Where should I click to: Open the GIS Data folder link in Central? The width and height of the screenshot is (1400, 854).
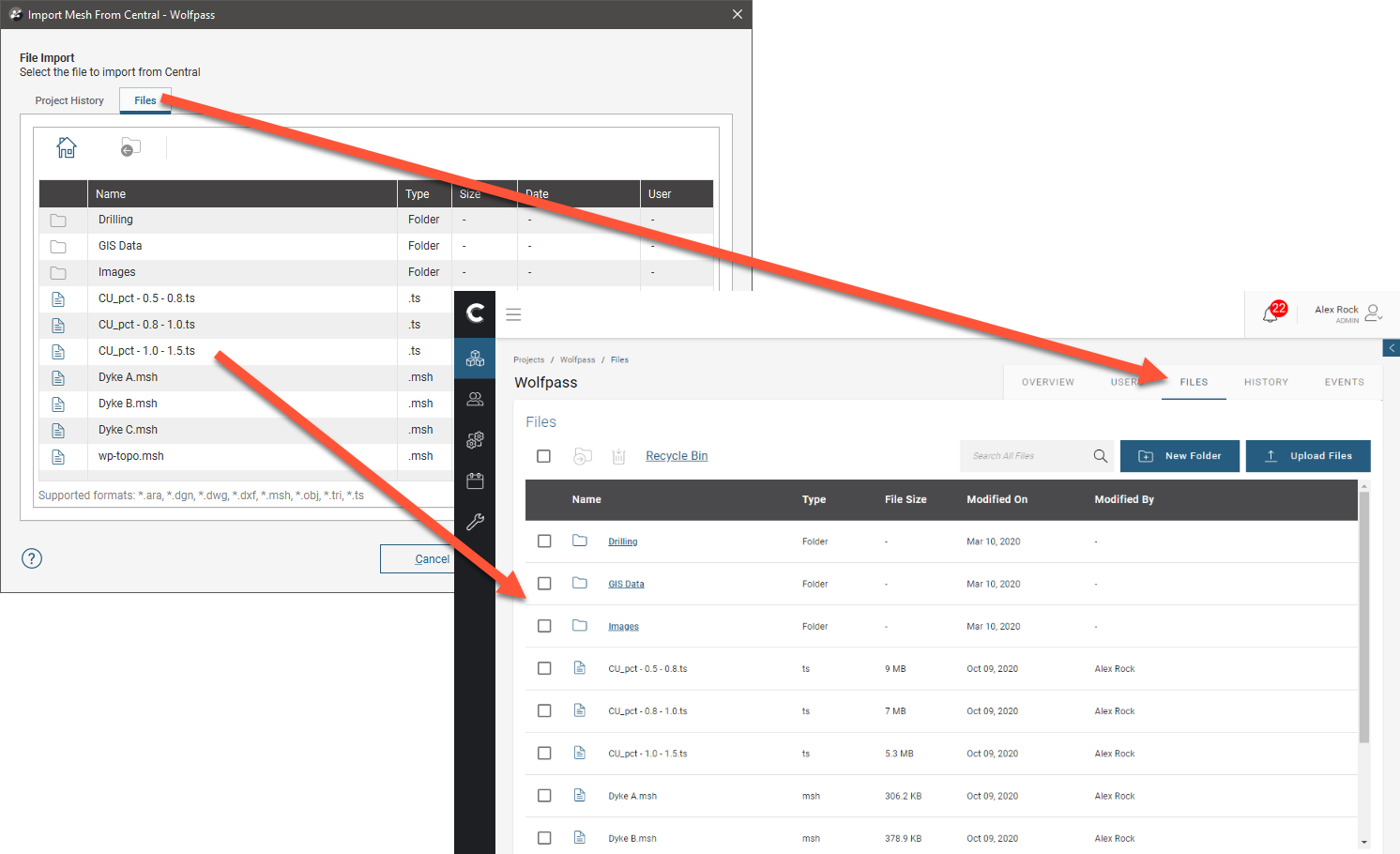pyautogui.click(x=626, y=584)
